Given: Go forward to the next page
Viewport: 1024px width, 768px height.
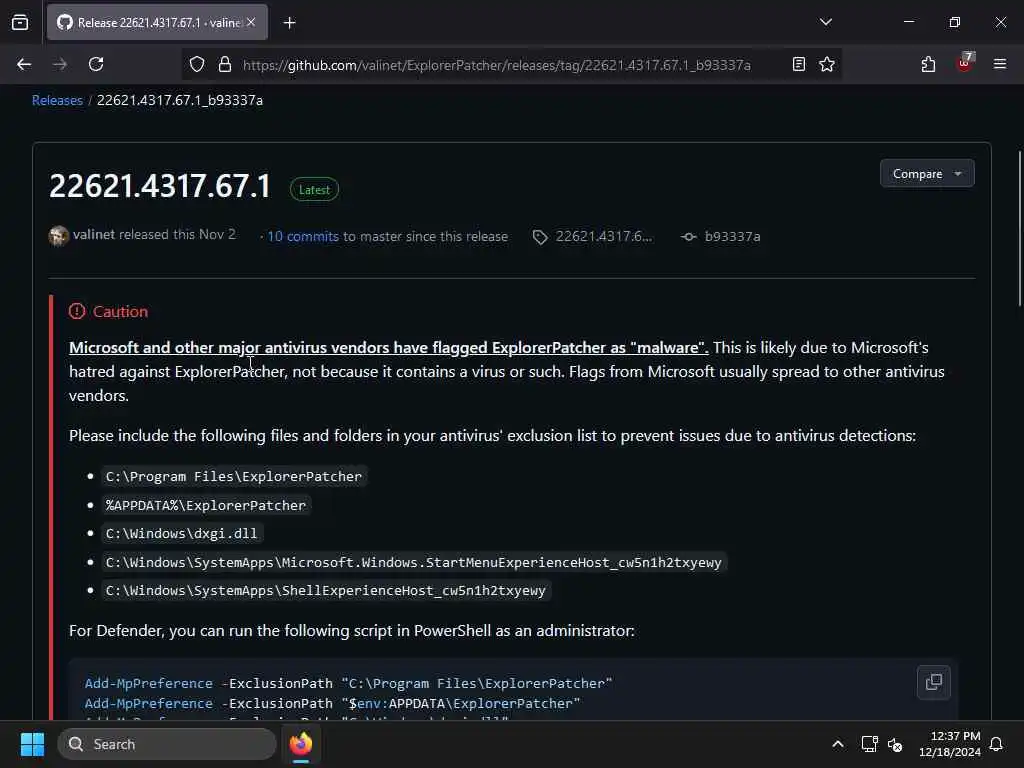Looking at the screenshot, I should [59, 64].
